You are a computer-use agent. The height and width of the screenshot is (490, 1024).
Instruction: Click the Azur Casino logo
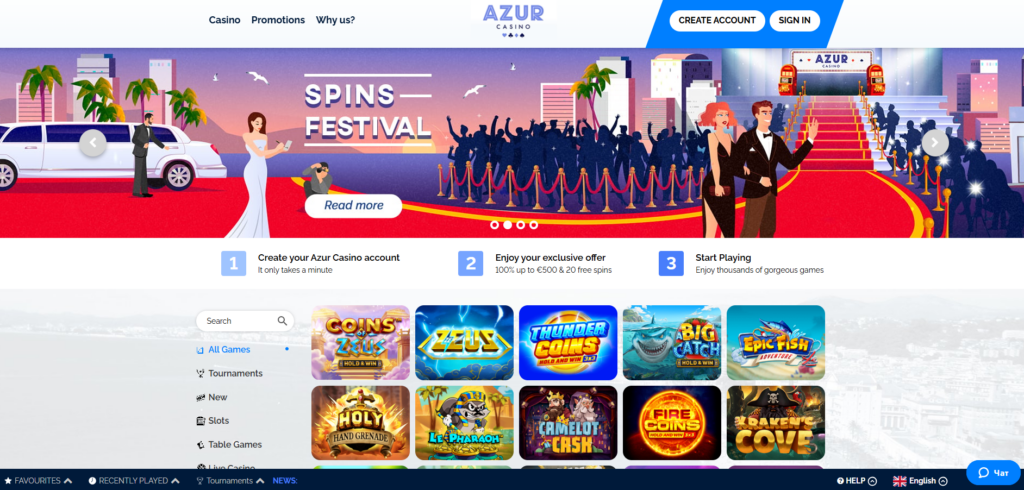pyautogui.click(x=513, y=22)
